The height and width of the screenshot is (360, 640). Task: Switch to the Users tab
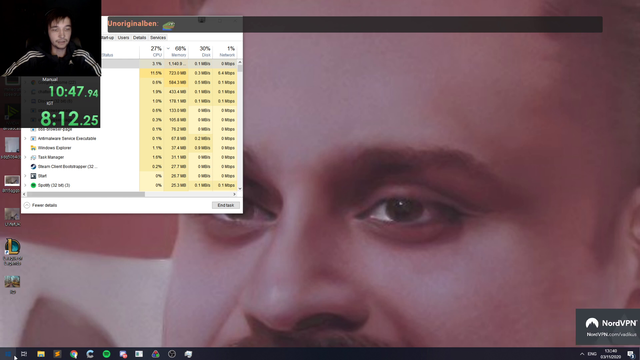[x=123, y=38]
